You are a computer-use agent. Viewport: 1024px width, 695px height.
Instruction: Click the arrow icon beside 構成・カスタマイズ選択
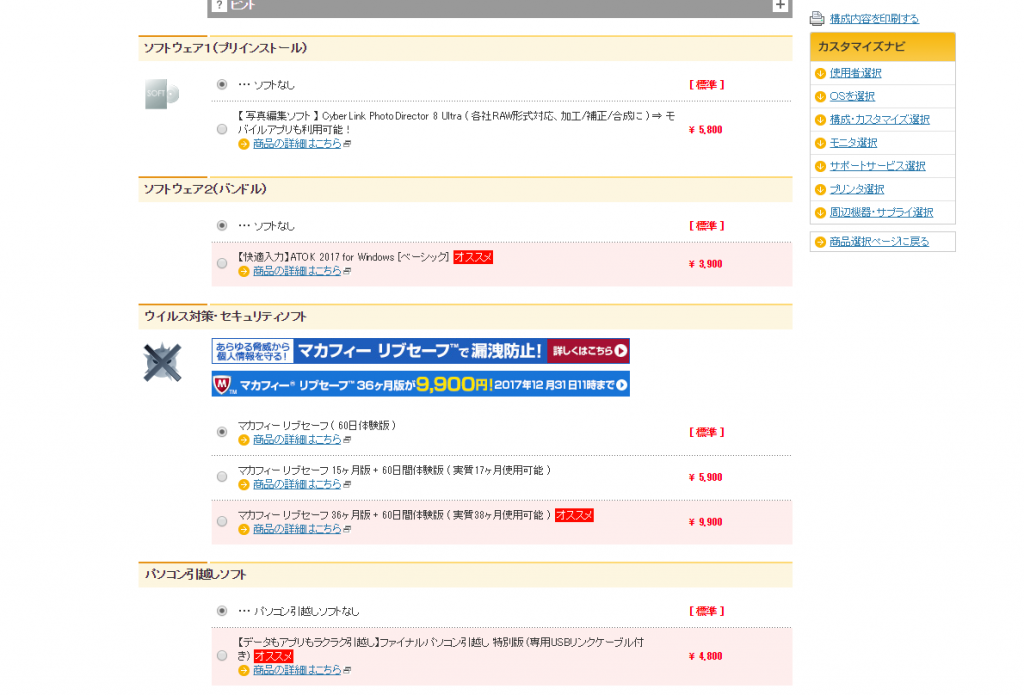point(820,120)
